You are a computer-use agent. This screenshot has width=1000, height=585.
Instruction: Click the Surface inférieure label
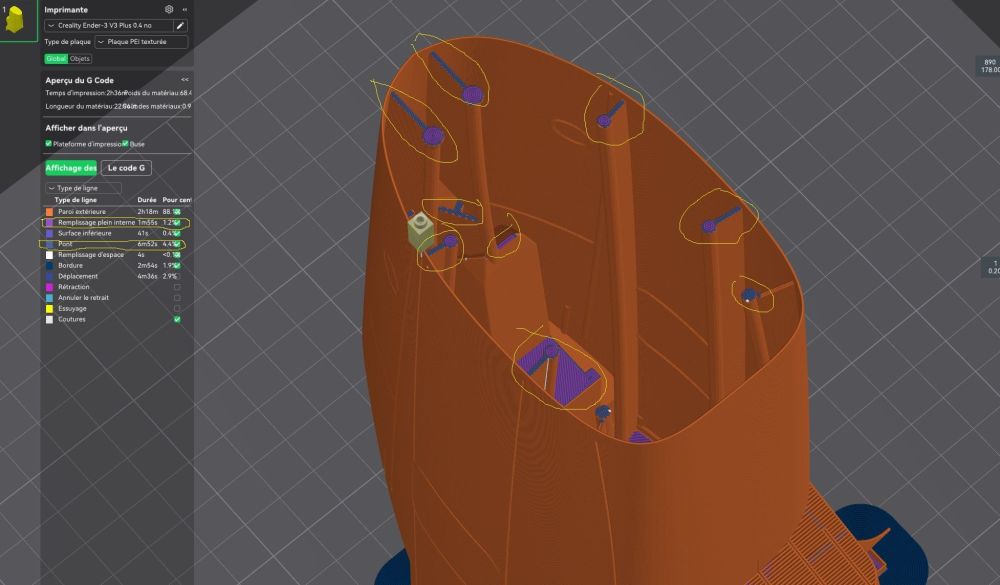pos(84,233)
